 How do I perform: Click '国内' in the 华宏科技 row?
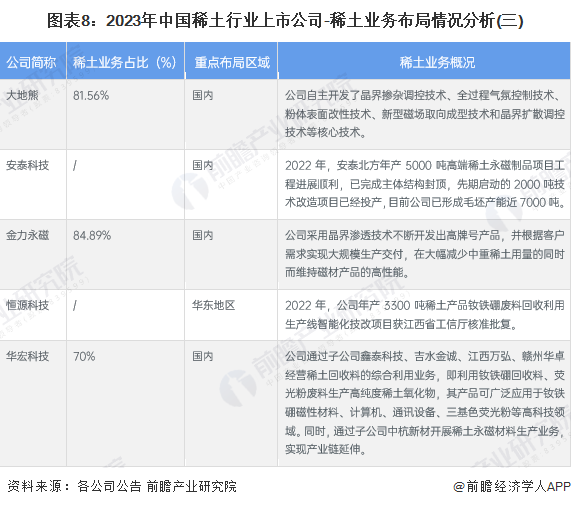(x=203, y=356)
